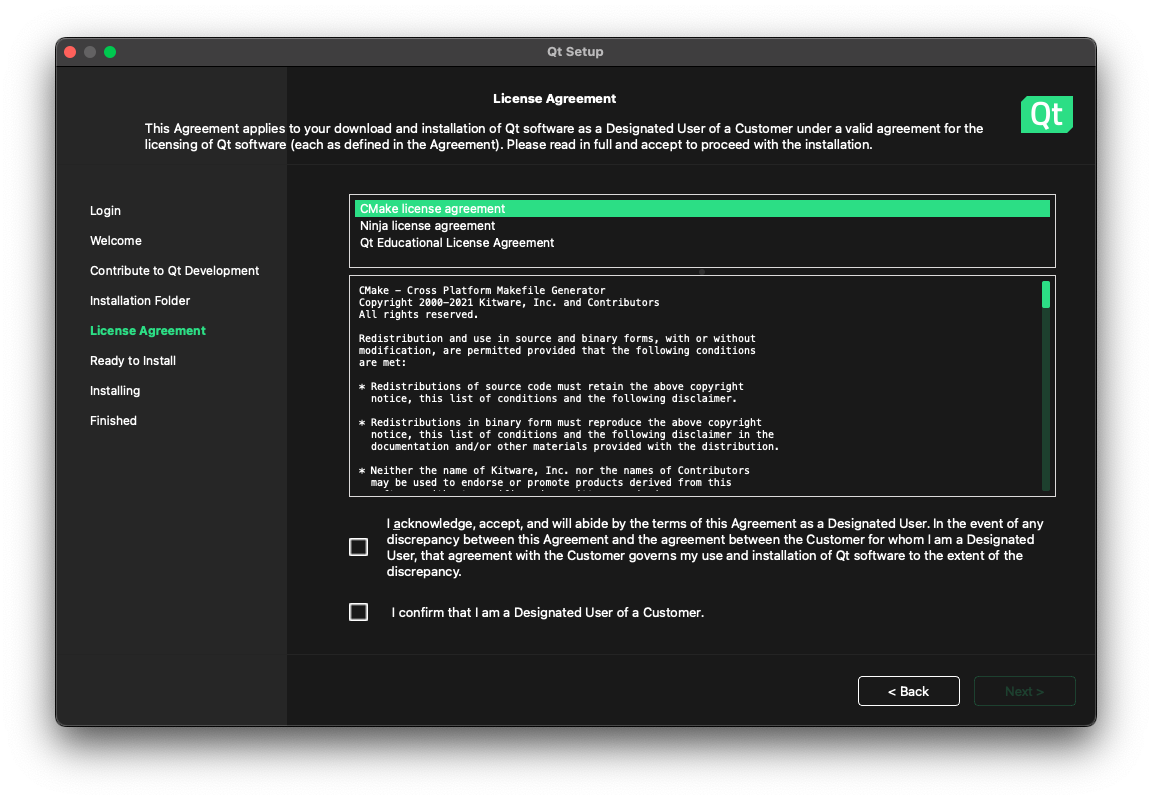This screenshot has height=800, width=1152.
Task: Click Ready to Install step
Action: tap(133, 361)
